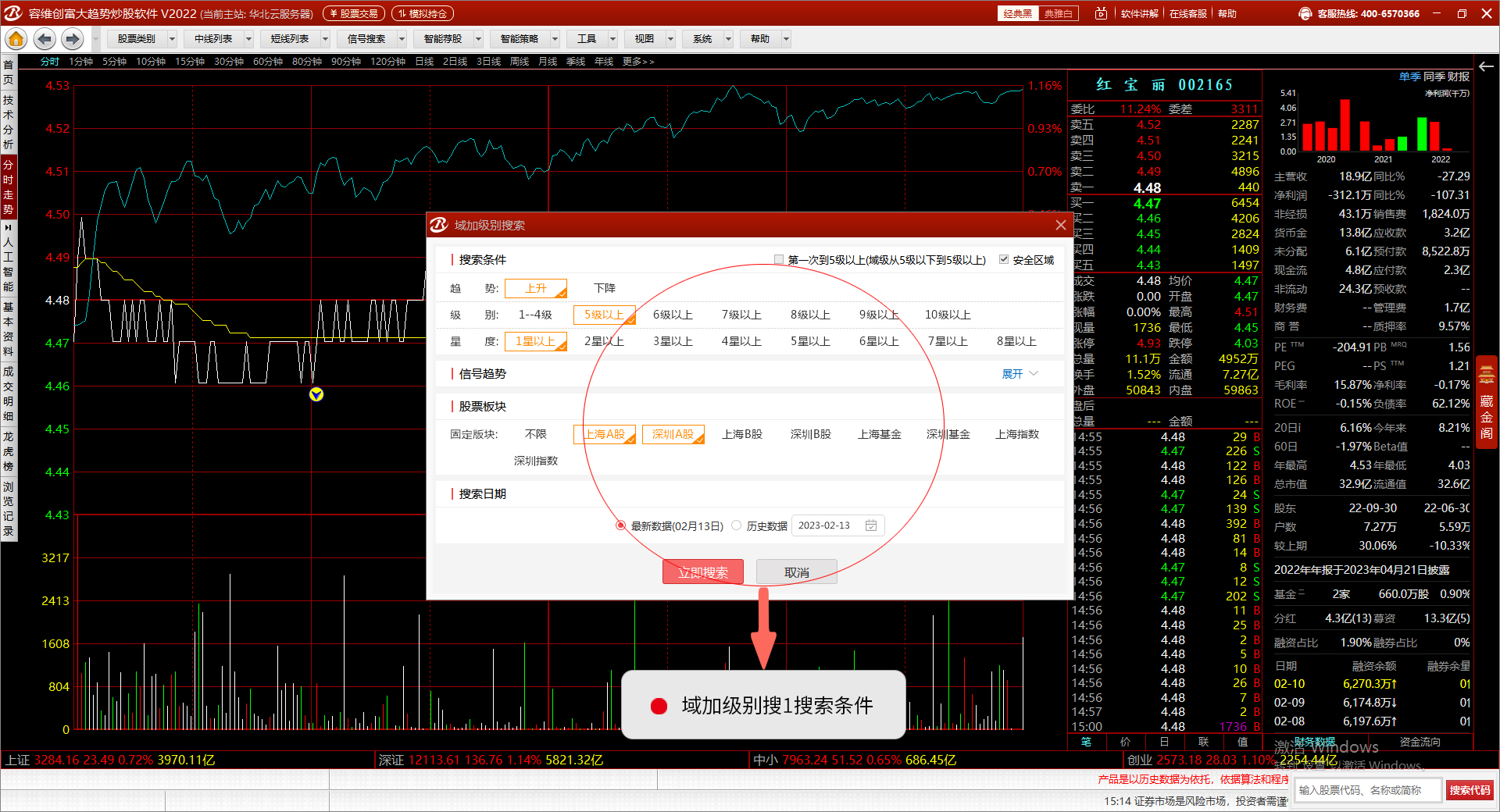Click 取消 cancel button

point(797,572)
